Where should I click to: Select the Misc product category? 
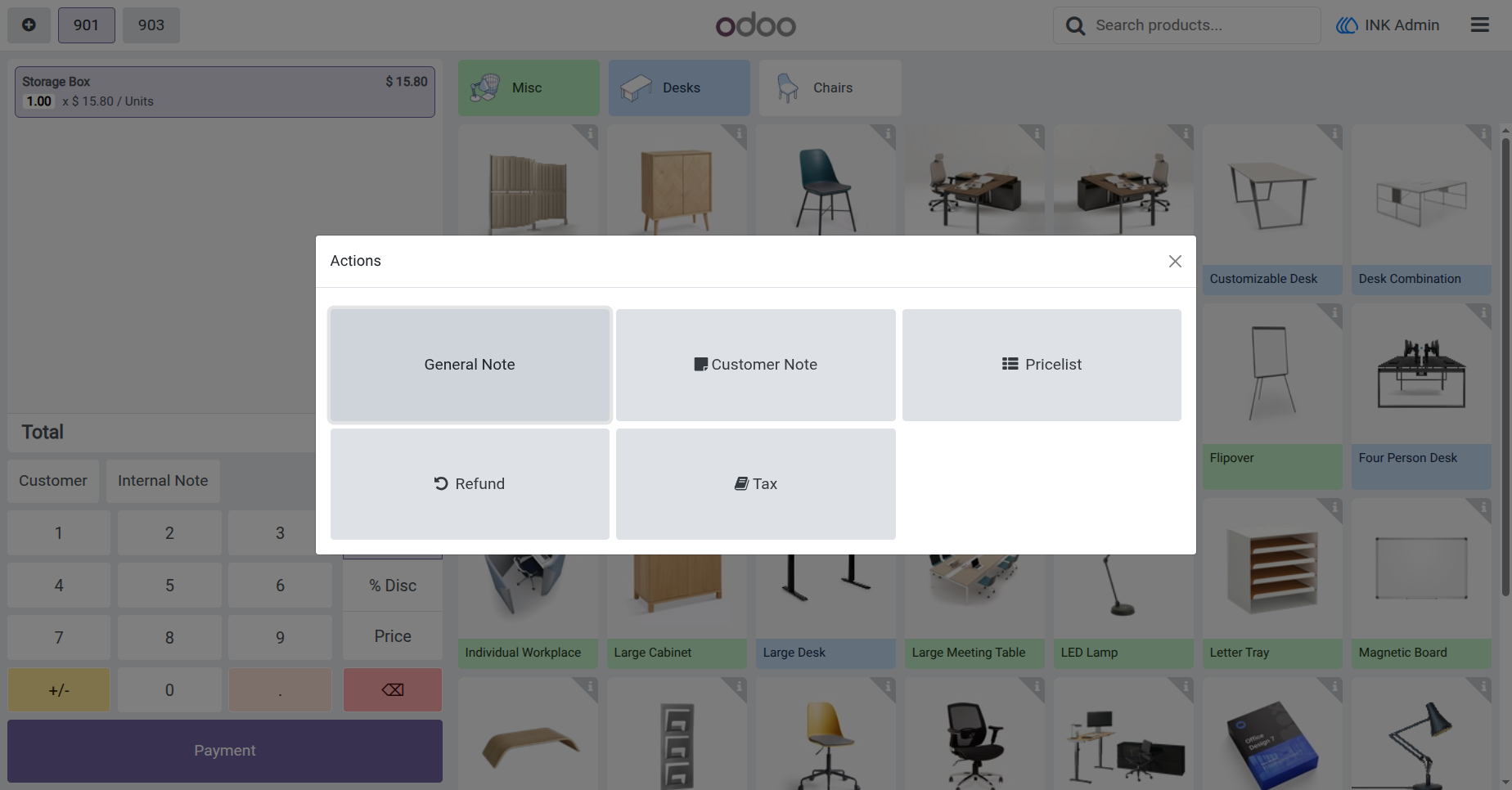click(x=529, y=88)
